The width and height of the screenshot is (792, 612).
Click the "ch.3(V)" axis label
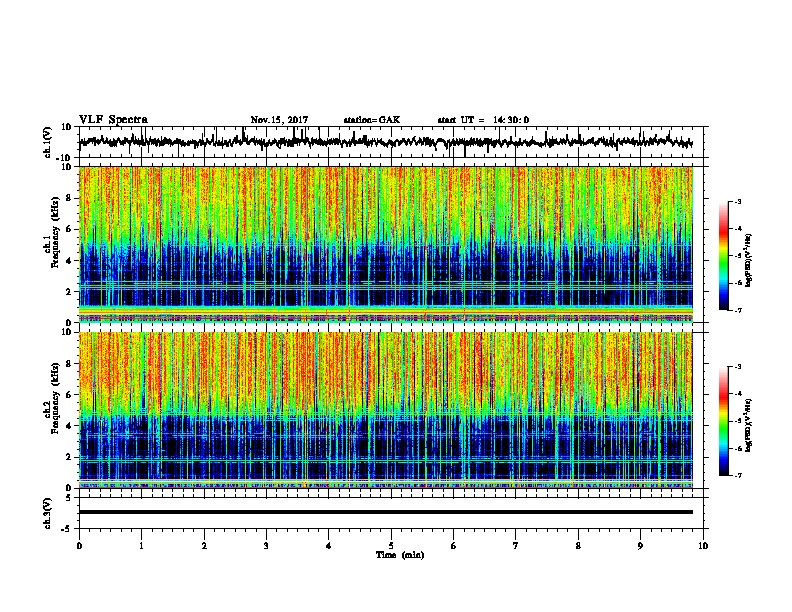(x=49, y=513)
